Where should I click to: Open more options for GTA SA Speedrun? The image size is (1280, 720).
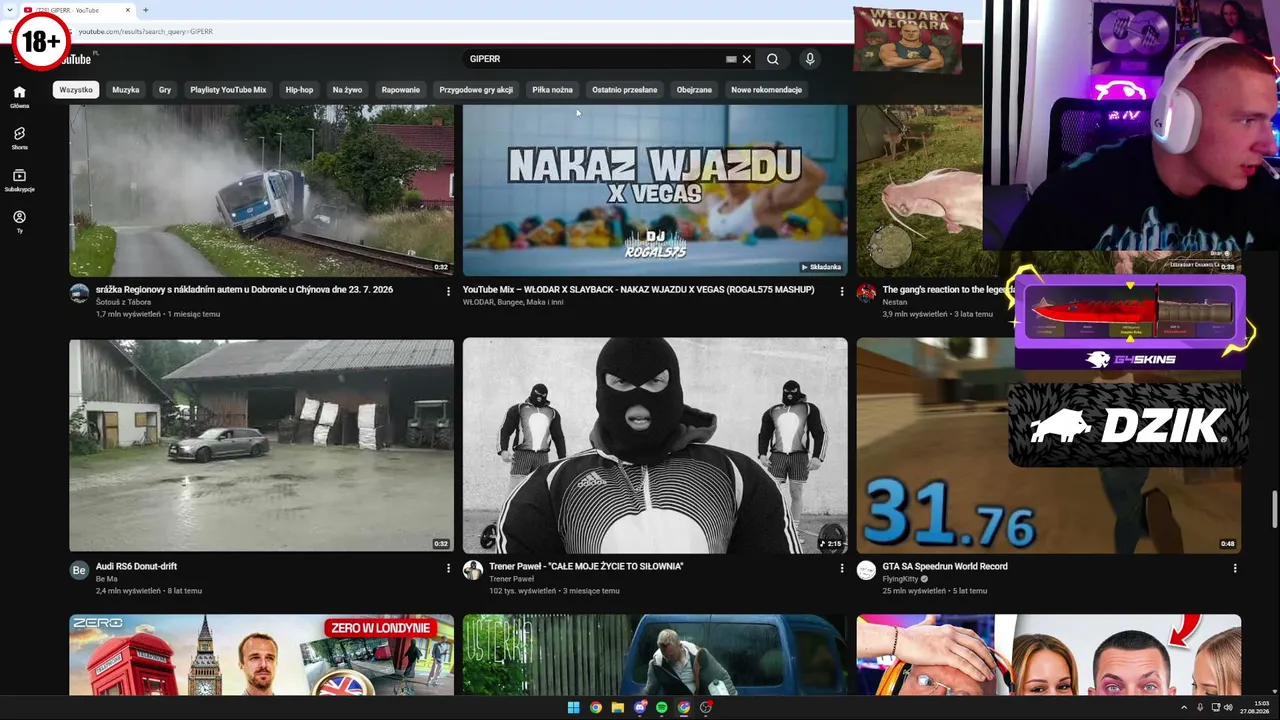[1235, 568]
